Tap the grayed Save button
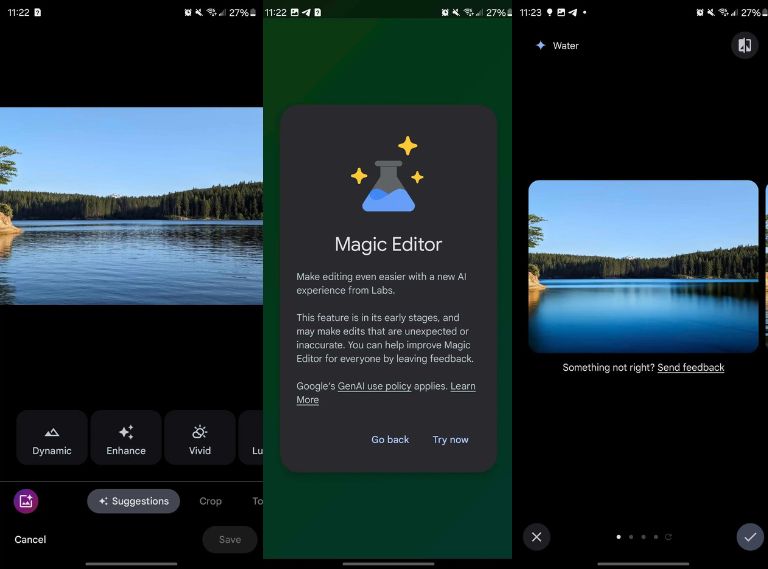 (230, 539)
